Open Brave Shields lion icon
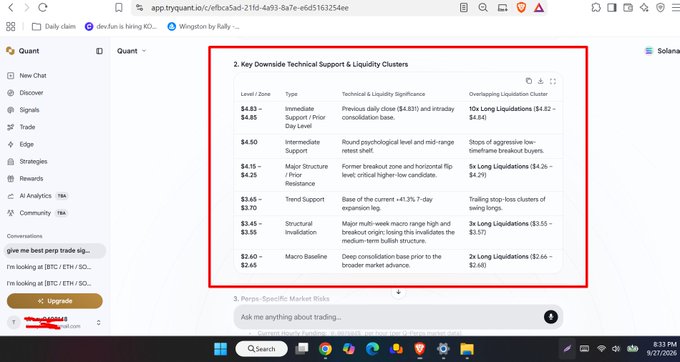 tap(521, 7)
